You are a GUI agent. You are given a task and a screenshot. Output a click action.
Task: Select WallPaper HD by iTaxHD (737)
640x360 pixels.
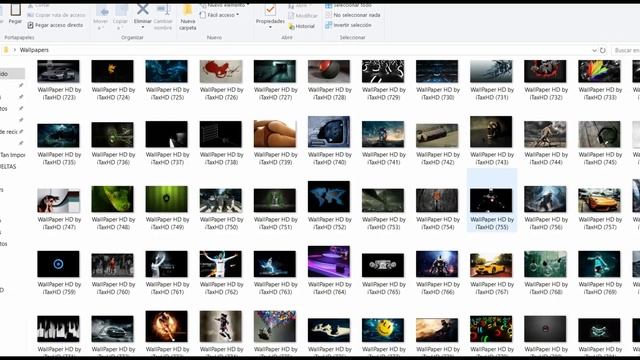pyautogui.click(x=167, y=142)
